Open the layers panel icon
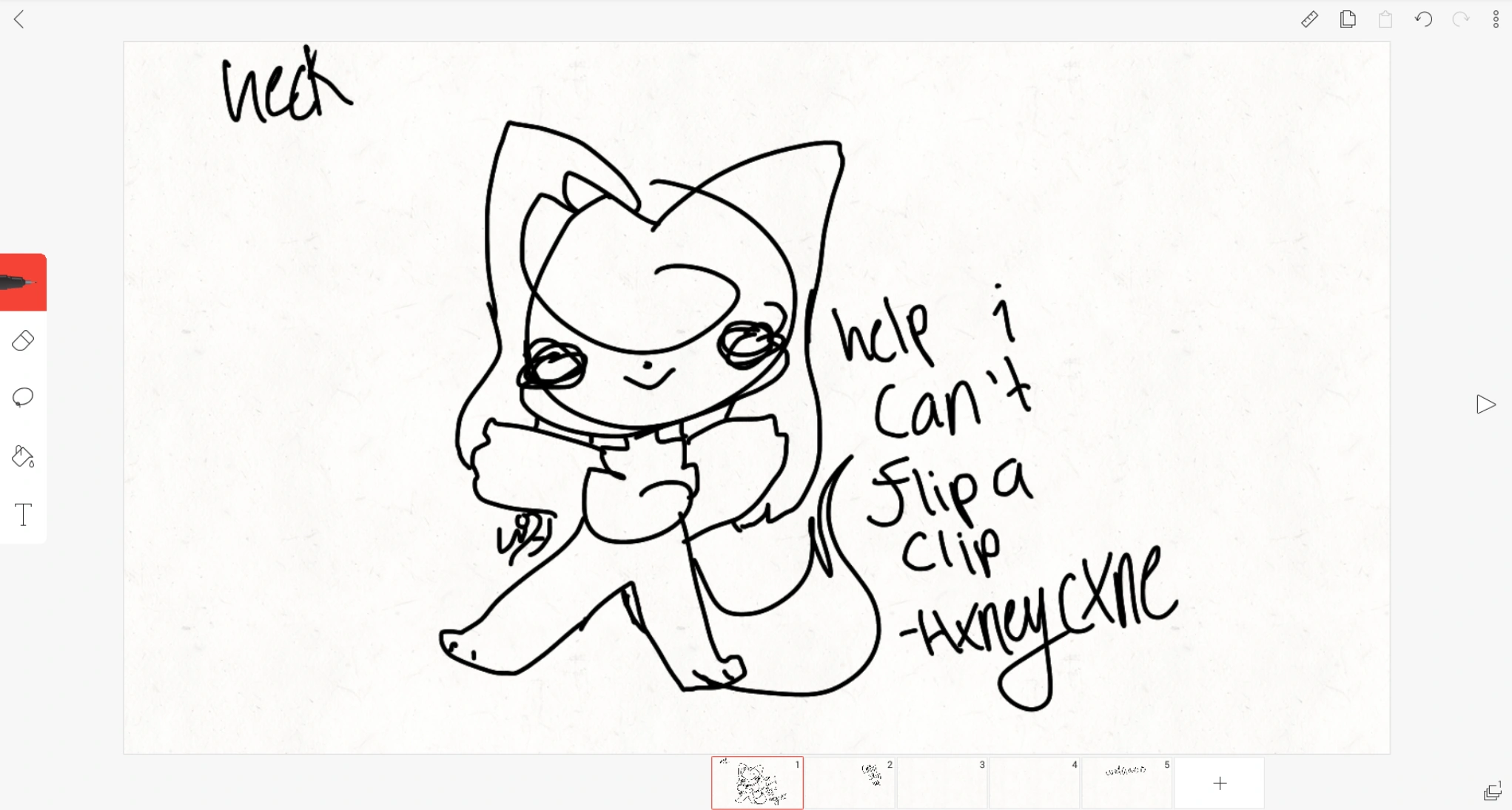Viewport: 1512px width, 810px height. (1492, 792)
